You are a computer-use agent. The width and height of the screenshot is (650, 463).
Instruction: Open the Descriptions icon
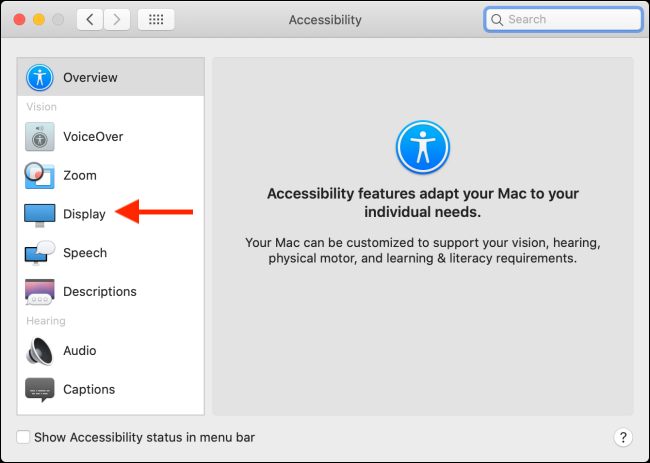point(39,292)
